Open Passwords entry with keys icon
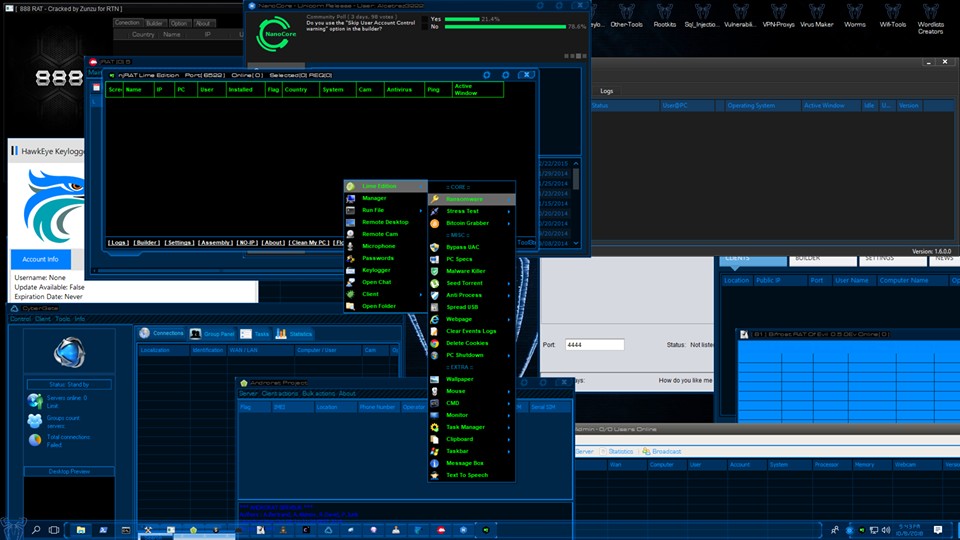The image size is (960, 540). (x=350, y=258)
